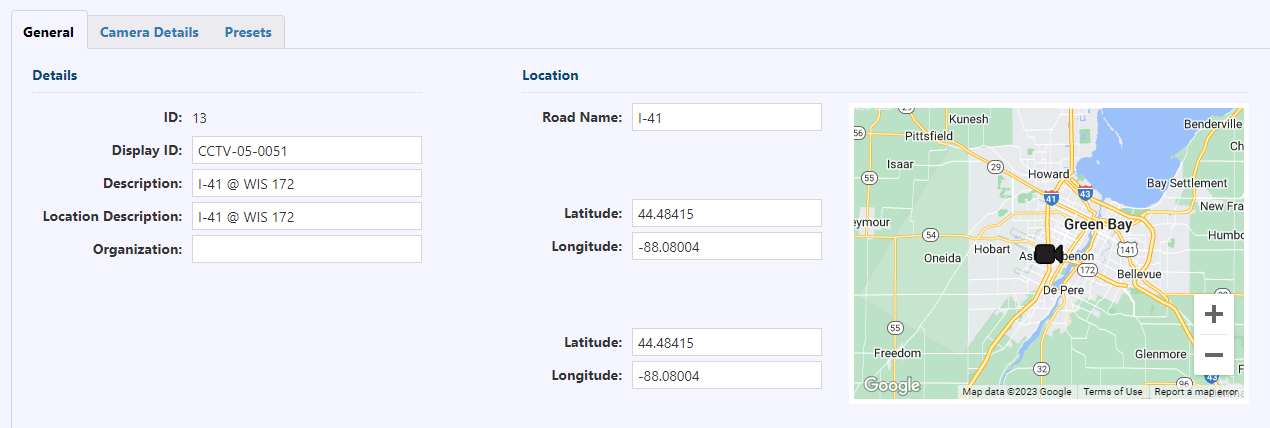The image size is (1270, 428).
Task: Focus the Description text field
Action: click(306, 183)
